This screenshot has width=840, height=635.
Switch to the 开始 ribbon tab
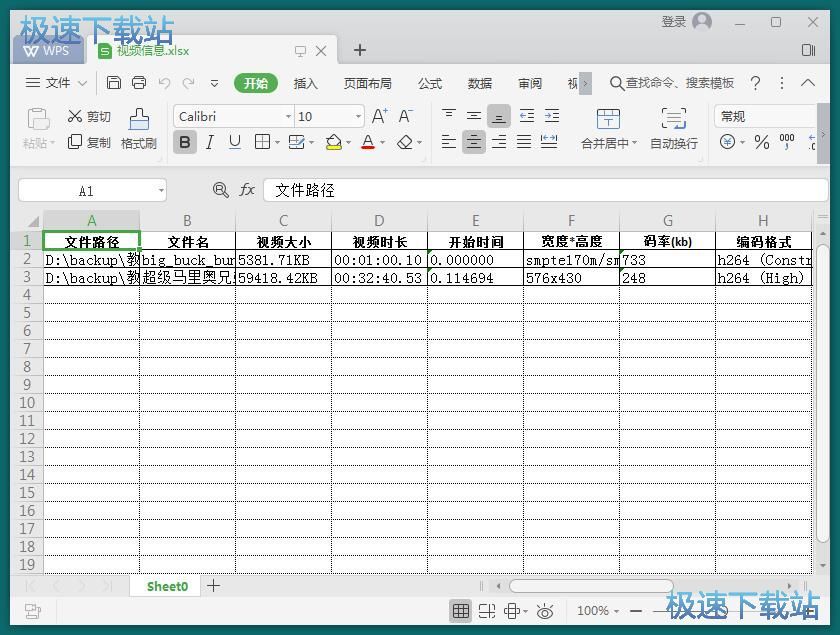click(x=256, y=83)
